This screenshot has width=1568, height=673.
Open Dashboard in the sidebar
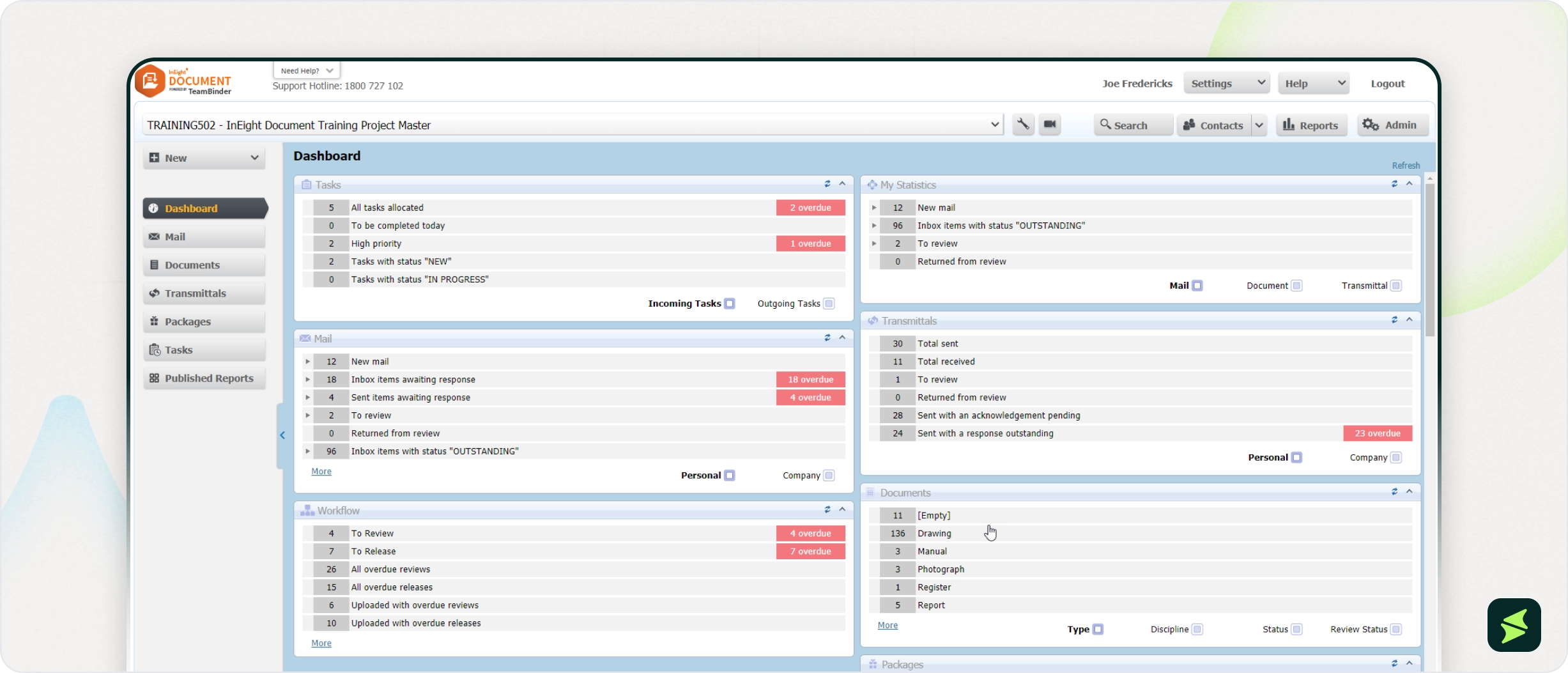204,208
